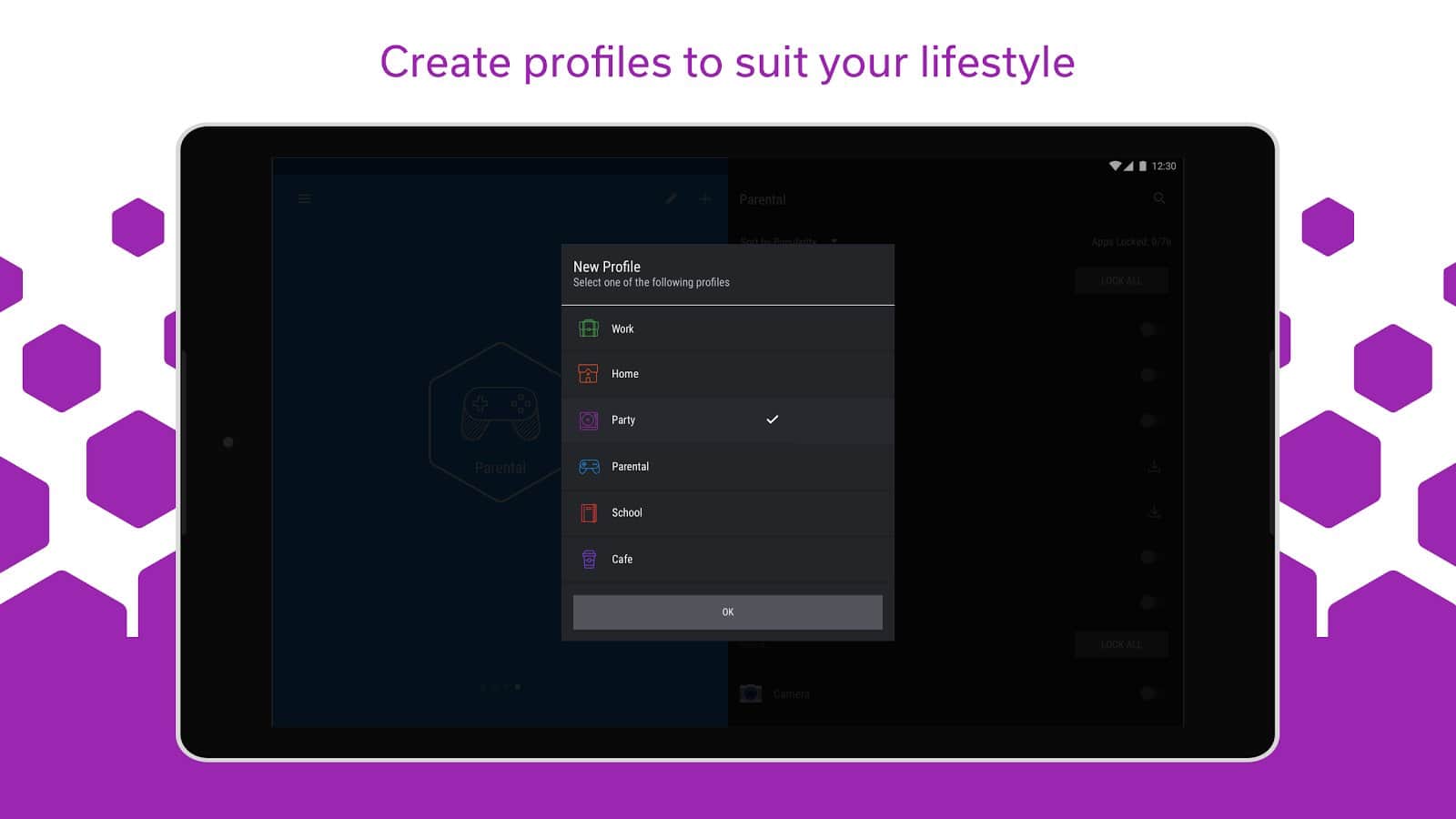The image size is (1456, 819).
Task: Click the Camera app icon
Action: click(x=751, y=693)
